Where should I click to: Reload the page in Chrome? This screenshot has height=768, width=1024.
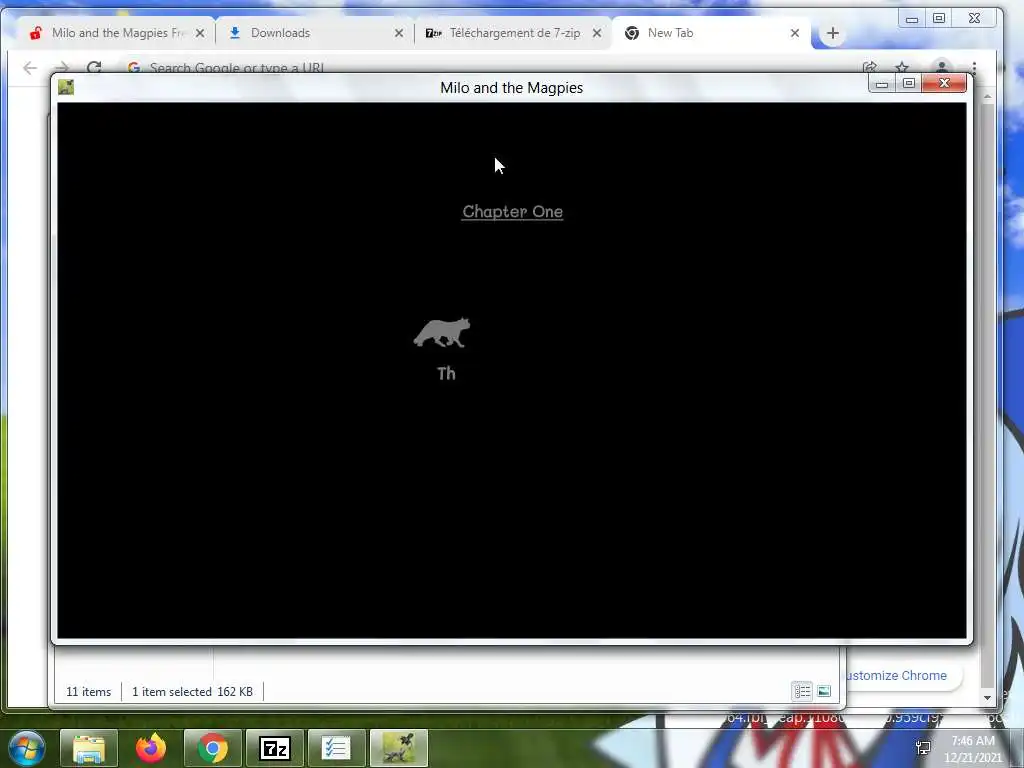(94, 68)
